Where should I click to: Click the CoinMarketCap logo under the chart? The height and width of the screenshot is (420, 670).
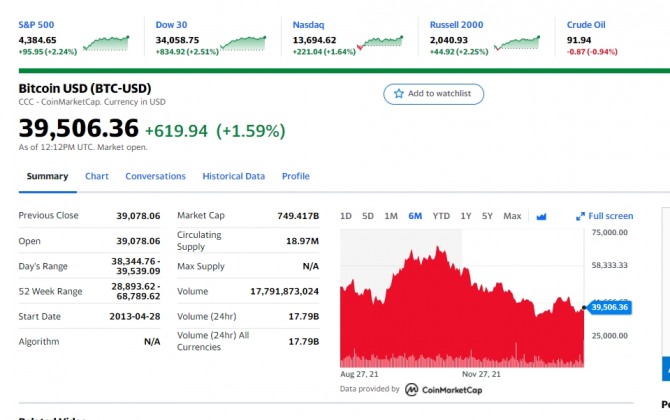pos(443,389)
